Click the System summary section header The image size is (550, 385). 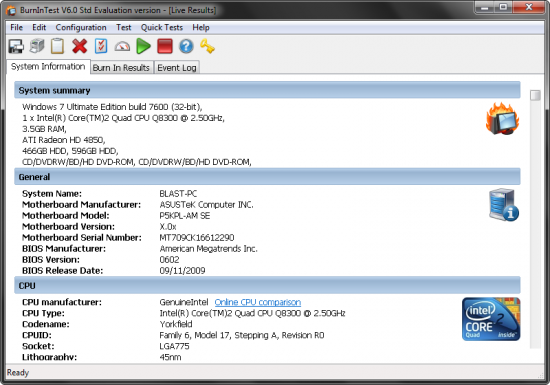tap(267, 90)
